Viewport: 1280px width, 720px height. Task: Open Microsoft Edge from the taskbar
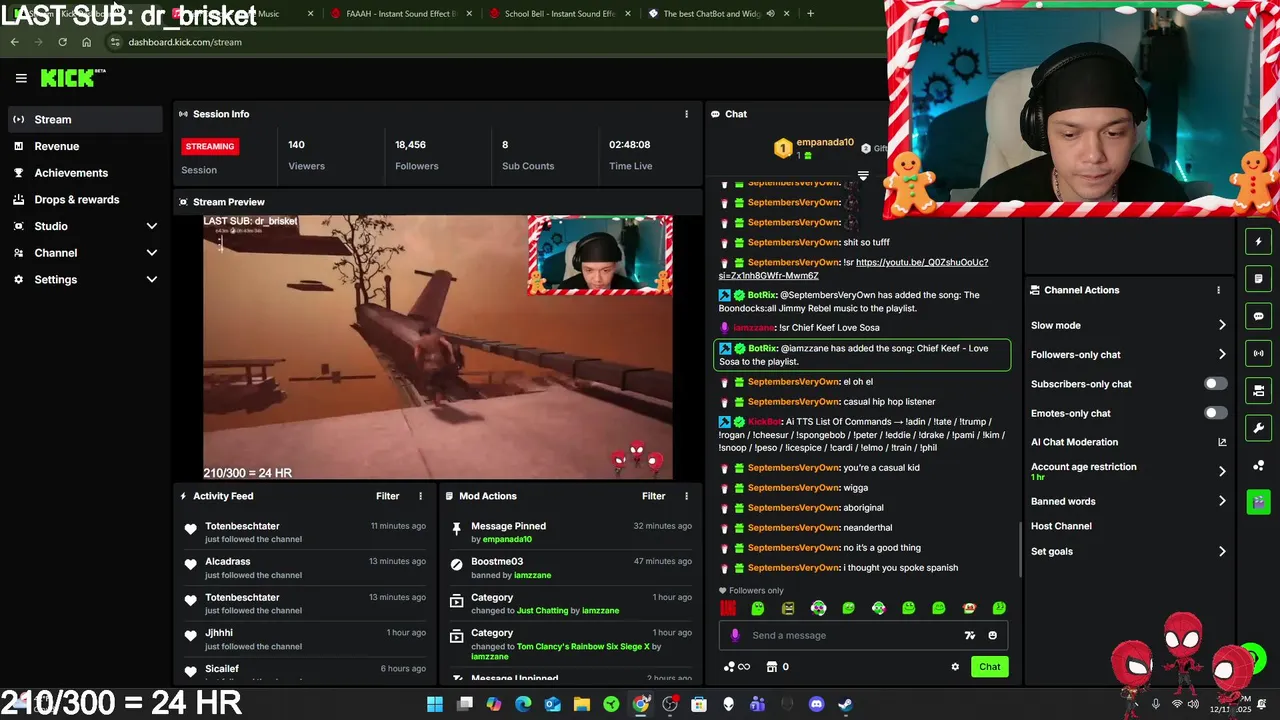[x=523, y=704]
